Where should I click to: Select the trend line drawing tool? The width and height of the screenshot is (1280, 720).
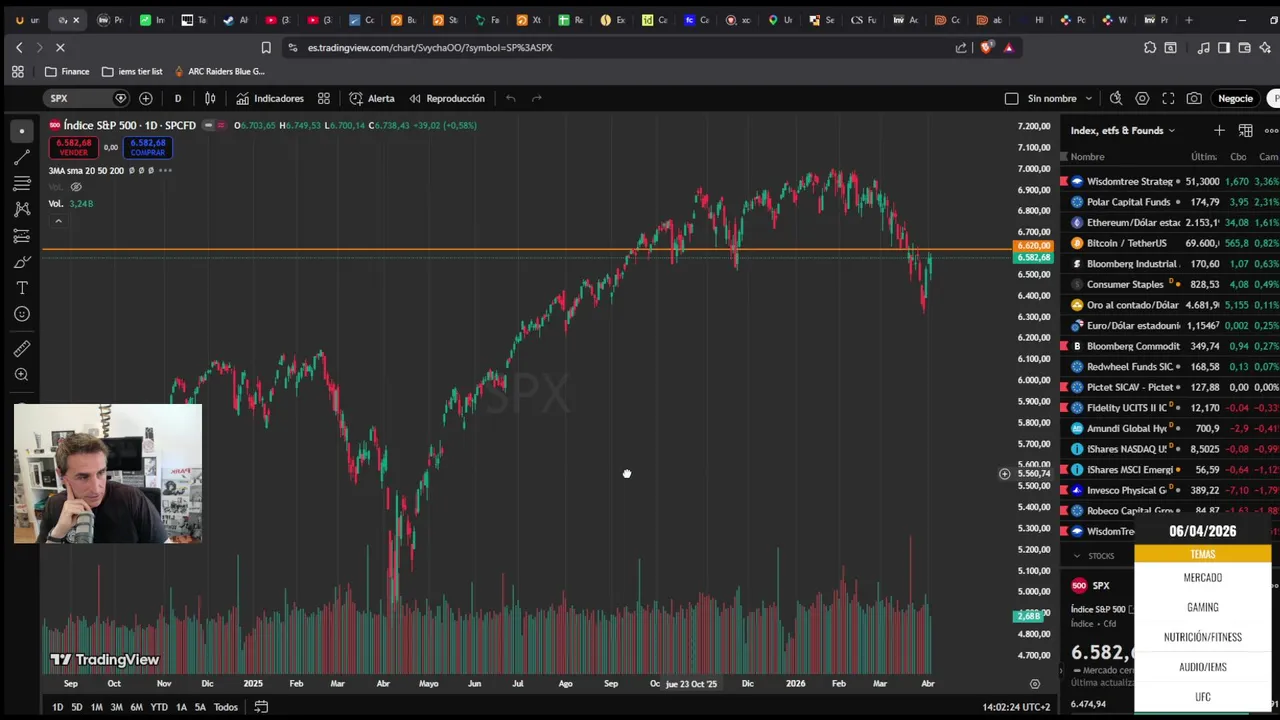click(x=21, y=158)
